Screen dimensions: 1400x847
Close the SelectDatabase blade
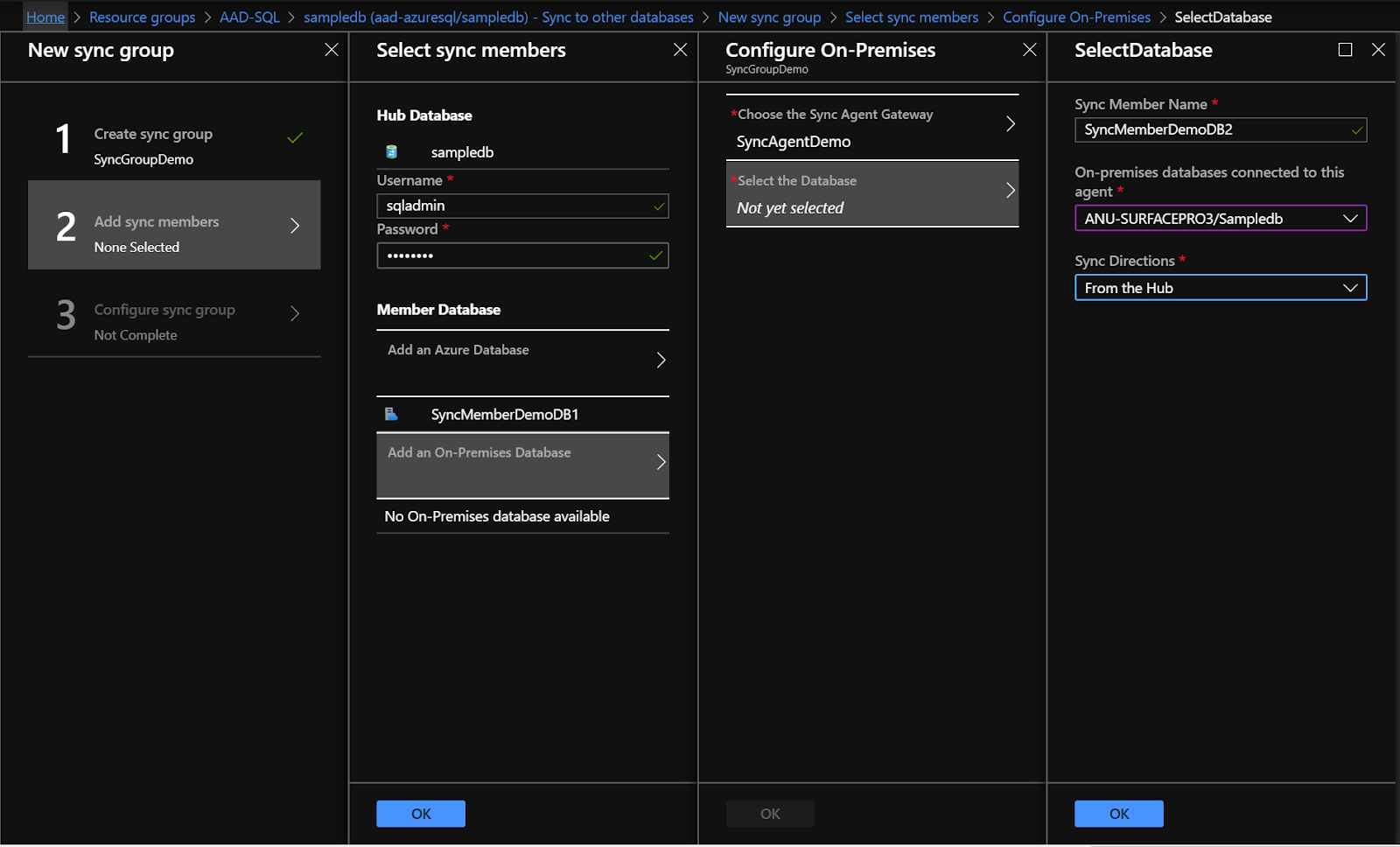point(1378,50)
